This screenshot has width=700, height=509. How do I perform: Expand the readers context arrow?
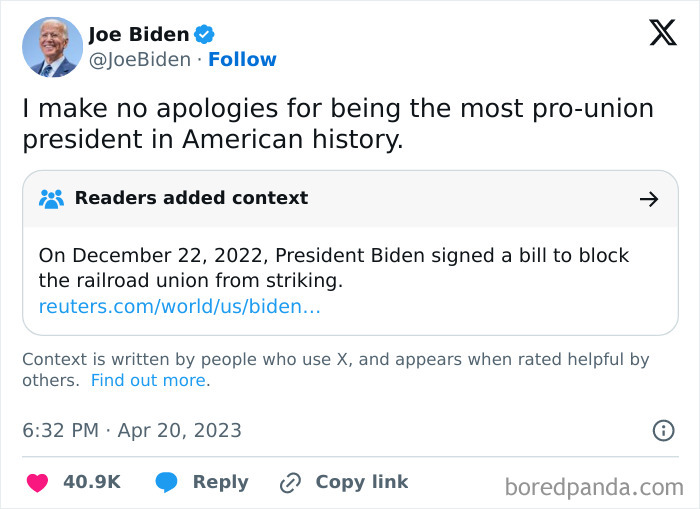tap(649, 199)
